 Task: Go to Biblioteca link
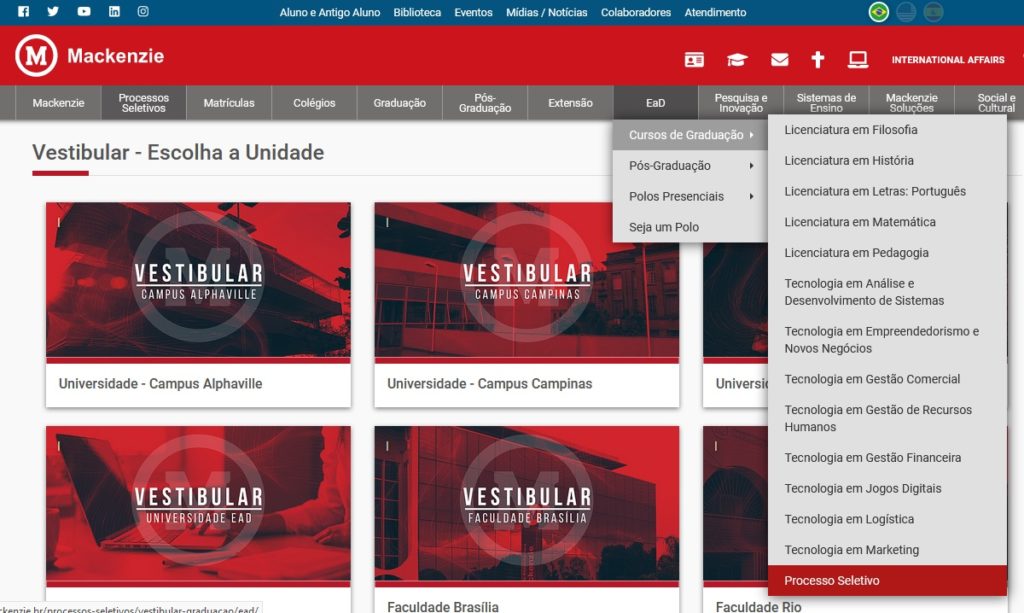(417, 12)
